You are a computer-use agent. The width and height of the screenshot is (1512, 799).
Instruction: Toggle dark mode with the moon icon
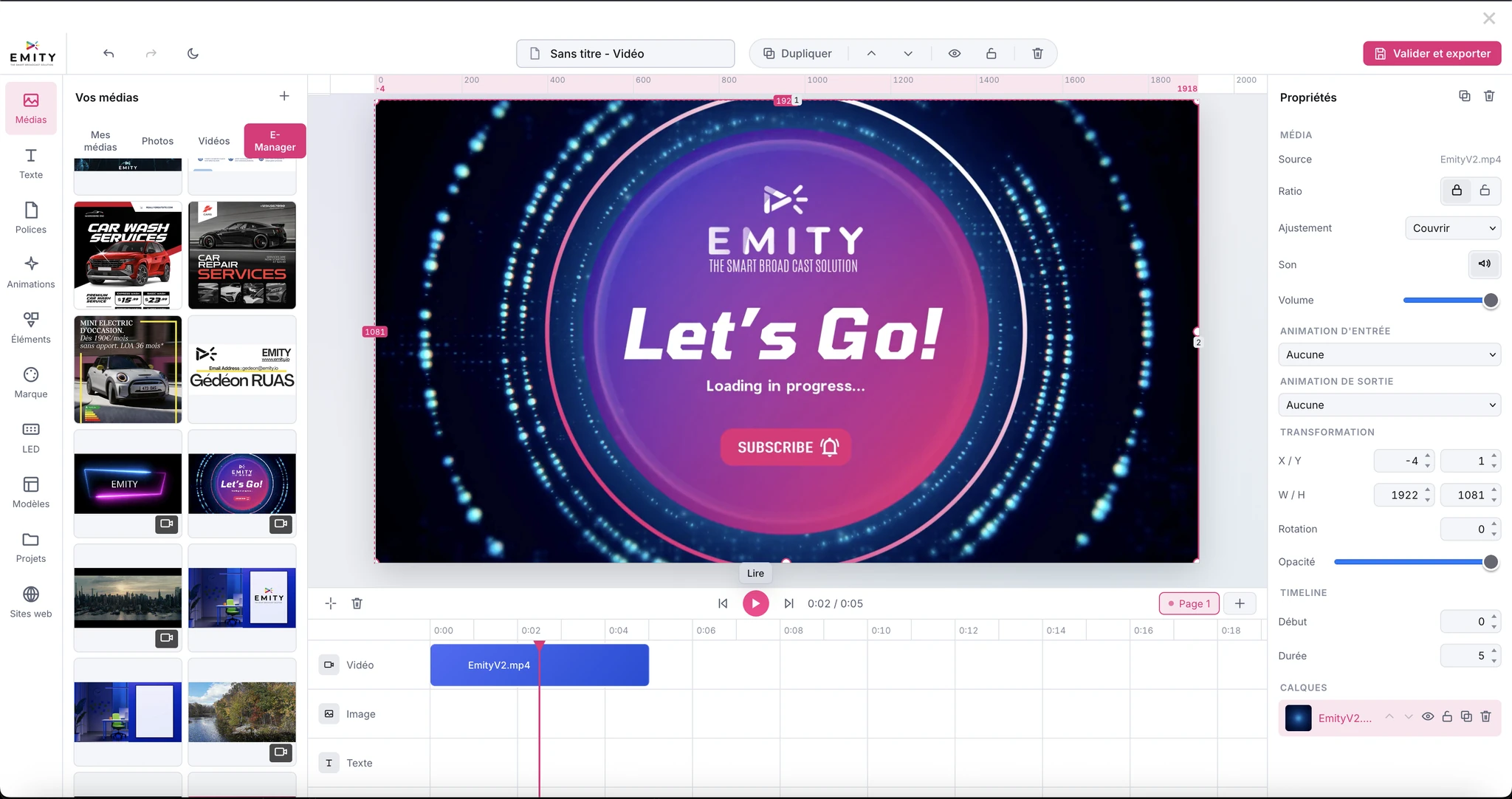pos(193,53)
